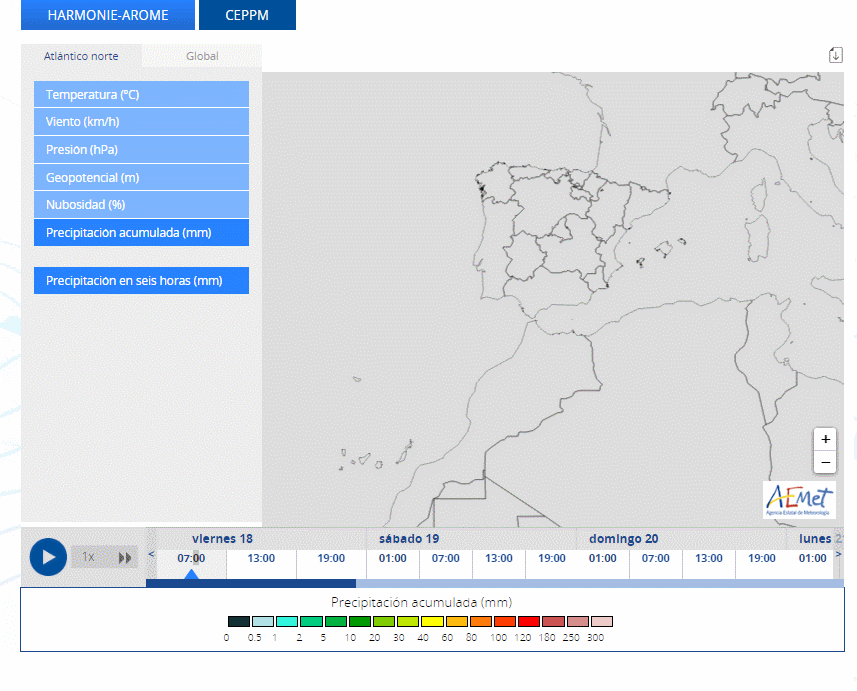Click the red 120 mm legend swatch
Image resolution: width=857 pixels, height=691 pixels.
click(x=529, y=622)
